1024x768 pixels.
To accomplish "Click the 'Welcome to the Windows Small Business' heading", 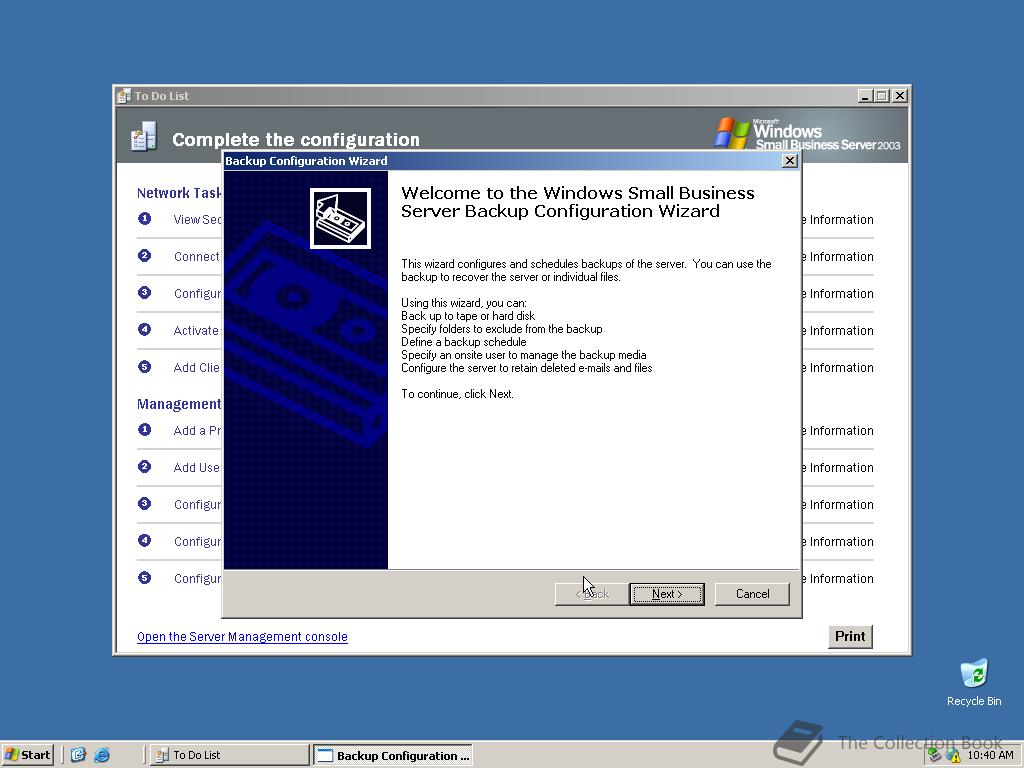I will 577,193.
